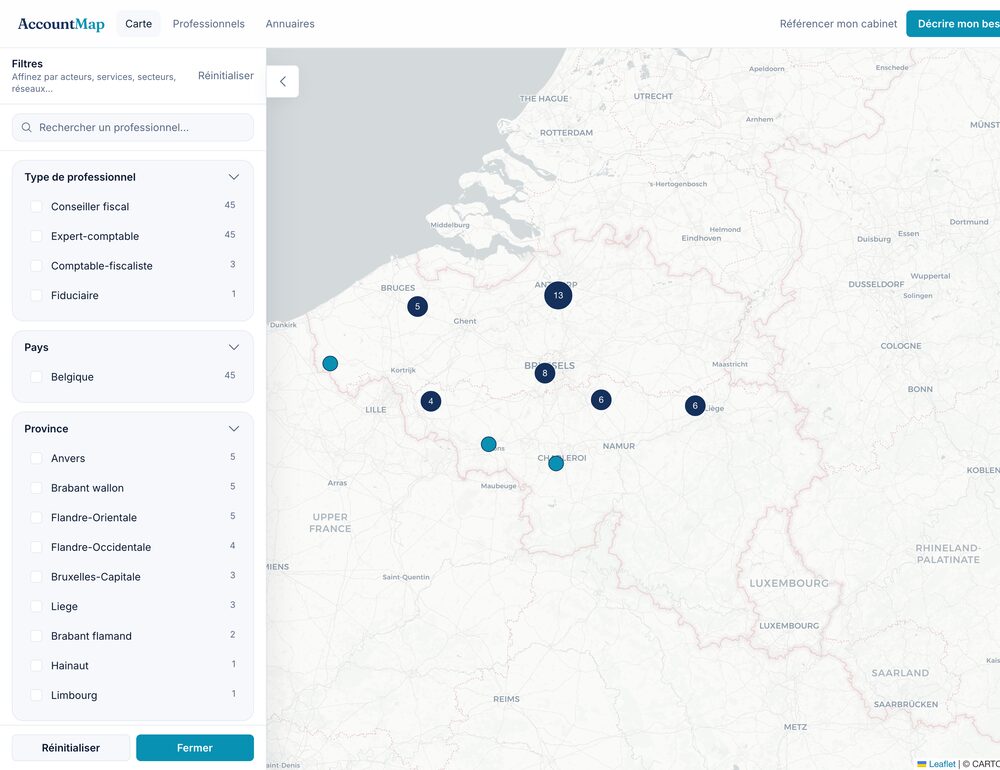Screen dimensions: 1000x770
Task: Open the AccountMap logo homepage
Action: pyautogui.click(x=61, y=24)
